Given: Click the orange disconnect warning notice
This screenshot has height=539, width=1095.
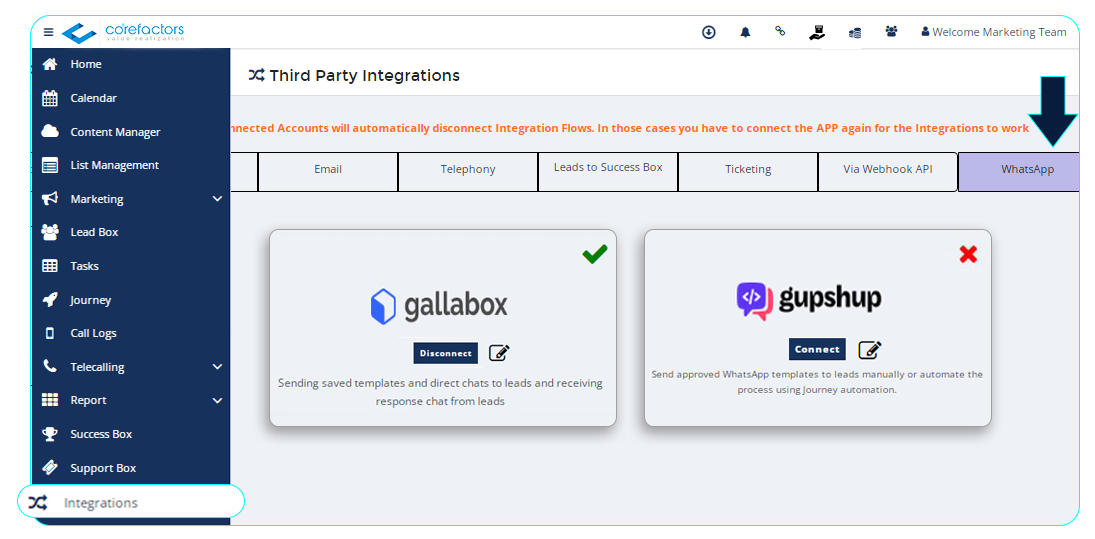Looking at the screenshot, I should click(x=629, y=128).
